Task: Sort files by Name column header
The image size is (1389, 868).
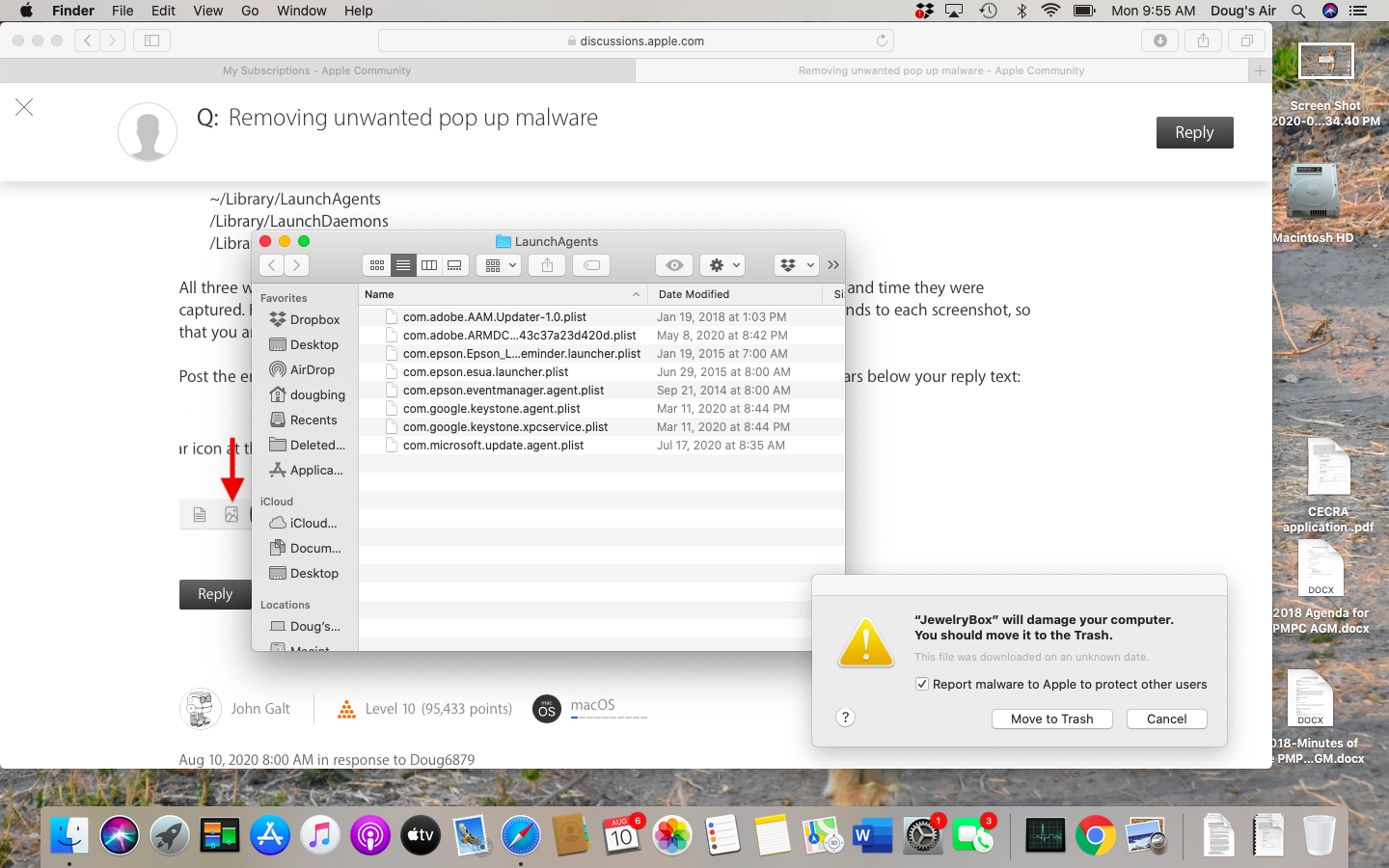Action: 502,294
